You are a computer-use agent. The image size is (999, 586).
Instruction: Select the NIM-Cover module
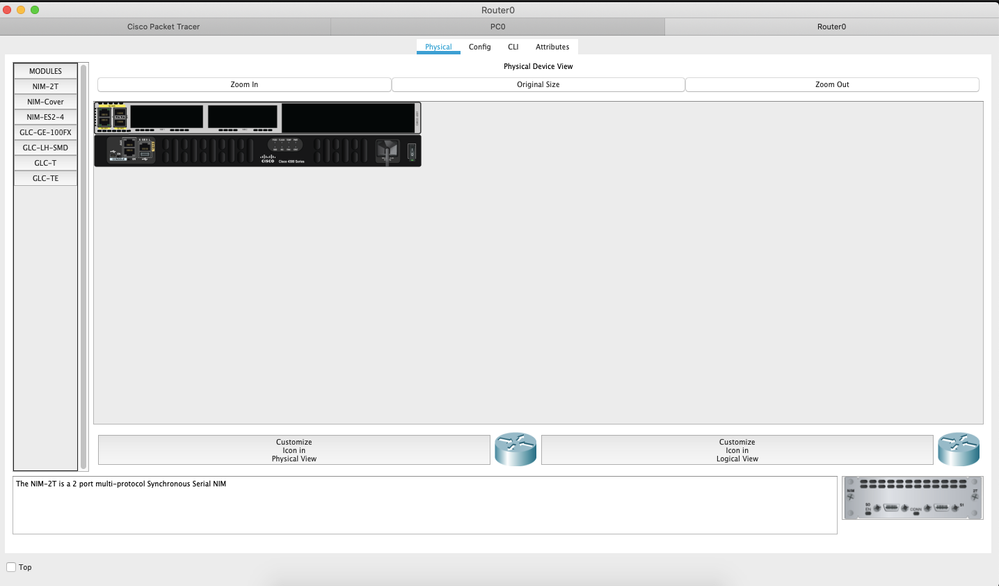pyautogui.click(x=45, y=102)
